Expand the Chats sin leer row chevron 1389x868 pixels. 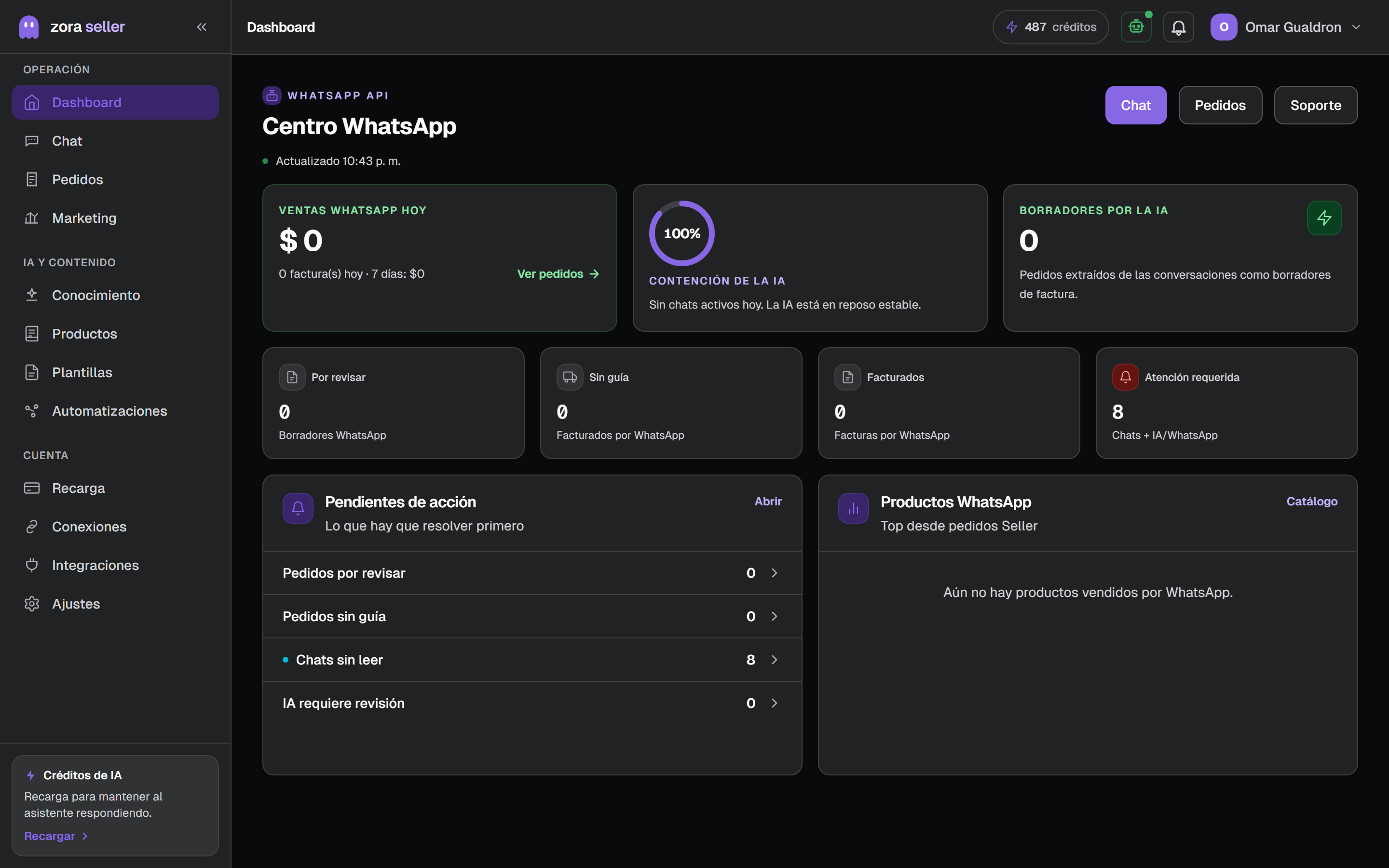click(774, 660)
